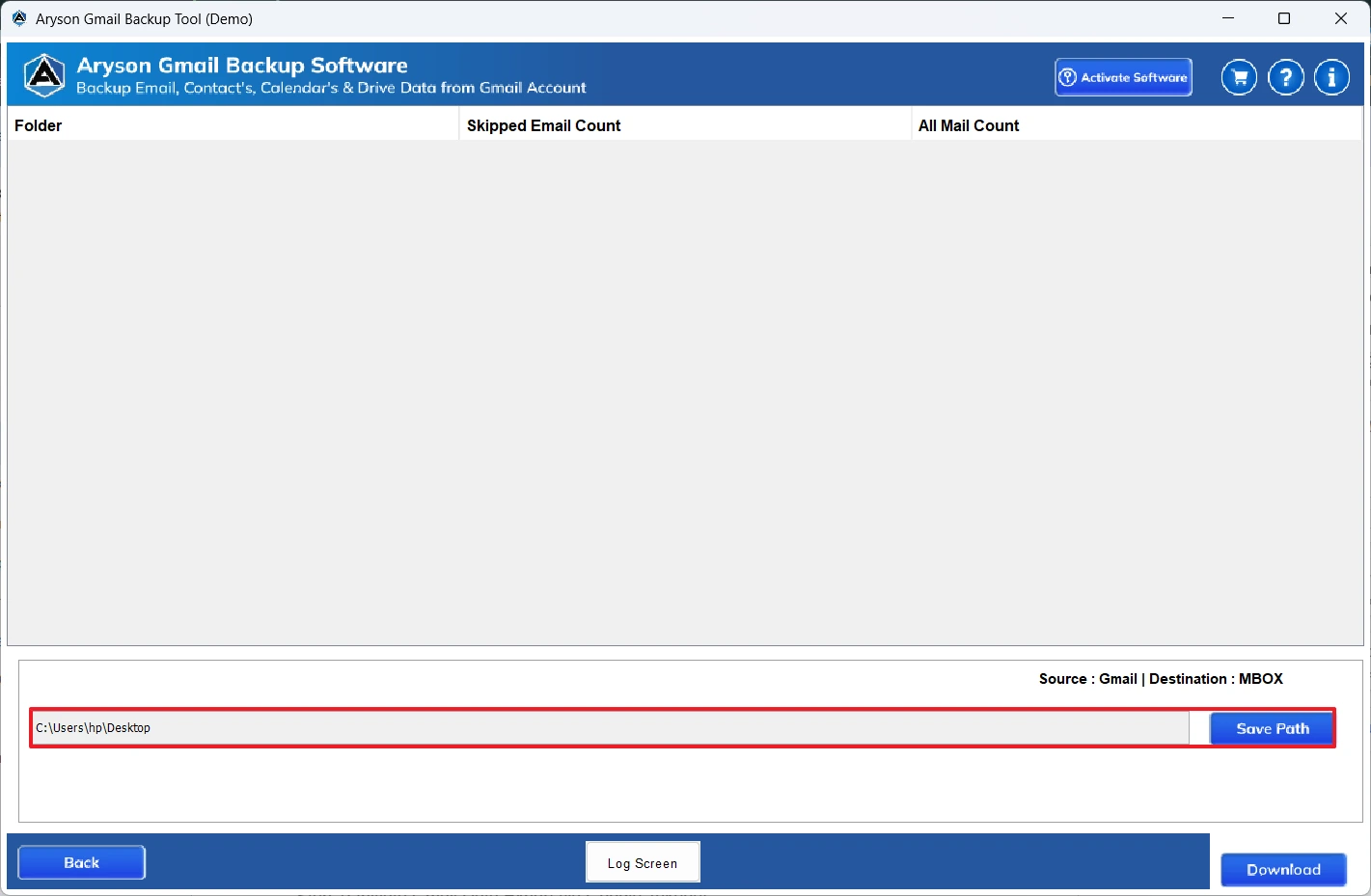Close the Aryson Gmail Backup Tool window
The image size is (1371, 896).
click(x=1341, y=18)
